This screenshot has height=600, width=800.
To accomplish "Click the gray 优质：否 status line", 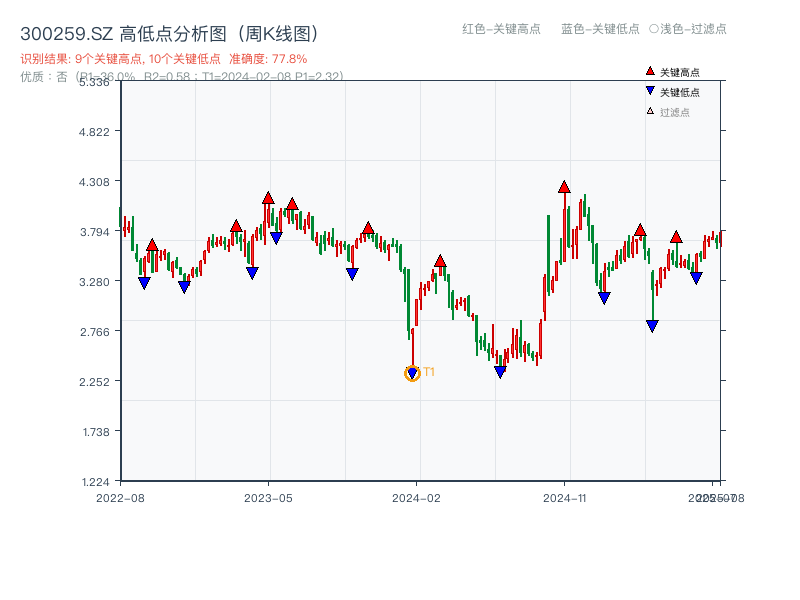I will coord(182,76).
